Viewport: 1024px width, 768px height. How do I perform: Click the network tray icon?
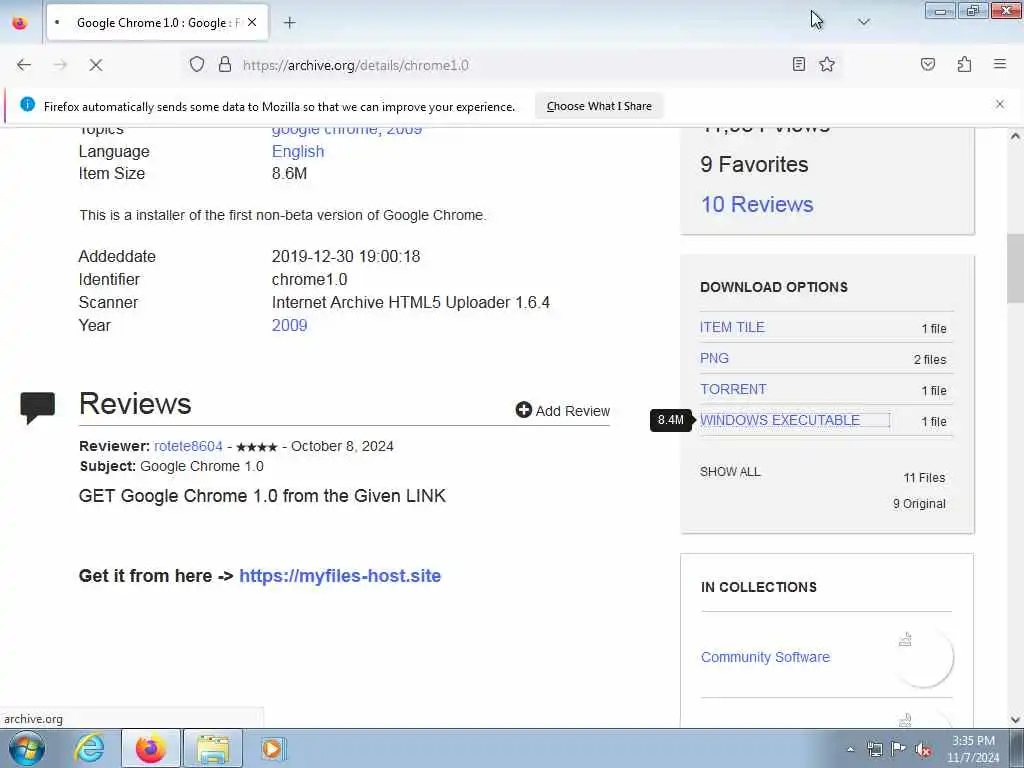click(874, 749)
